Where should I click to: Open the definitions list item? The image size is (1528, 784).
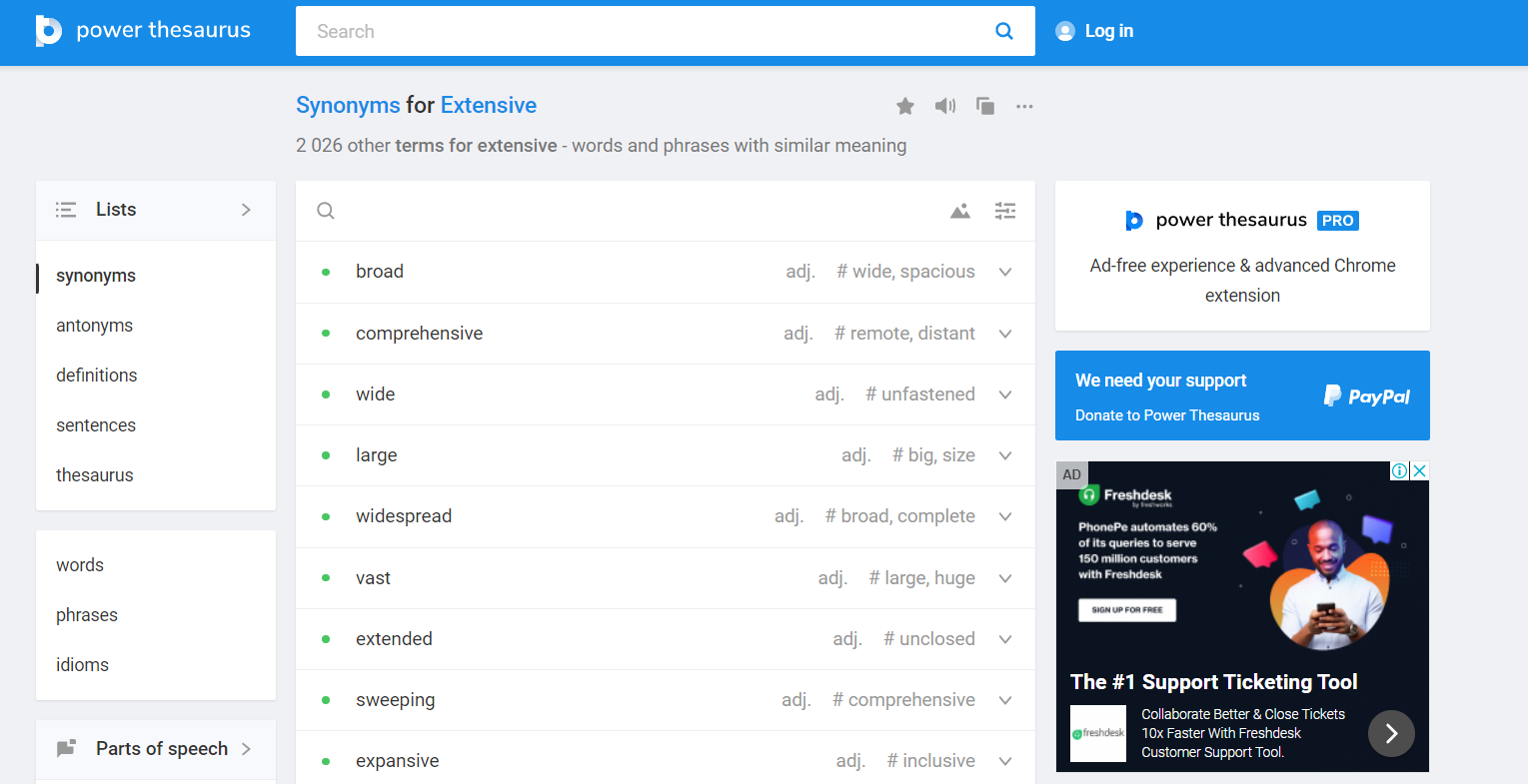tap(96, 376)
